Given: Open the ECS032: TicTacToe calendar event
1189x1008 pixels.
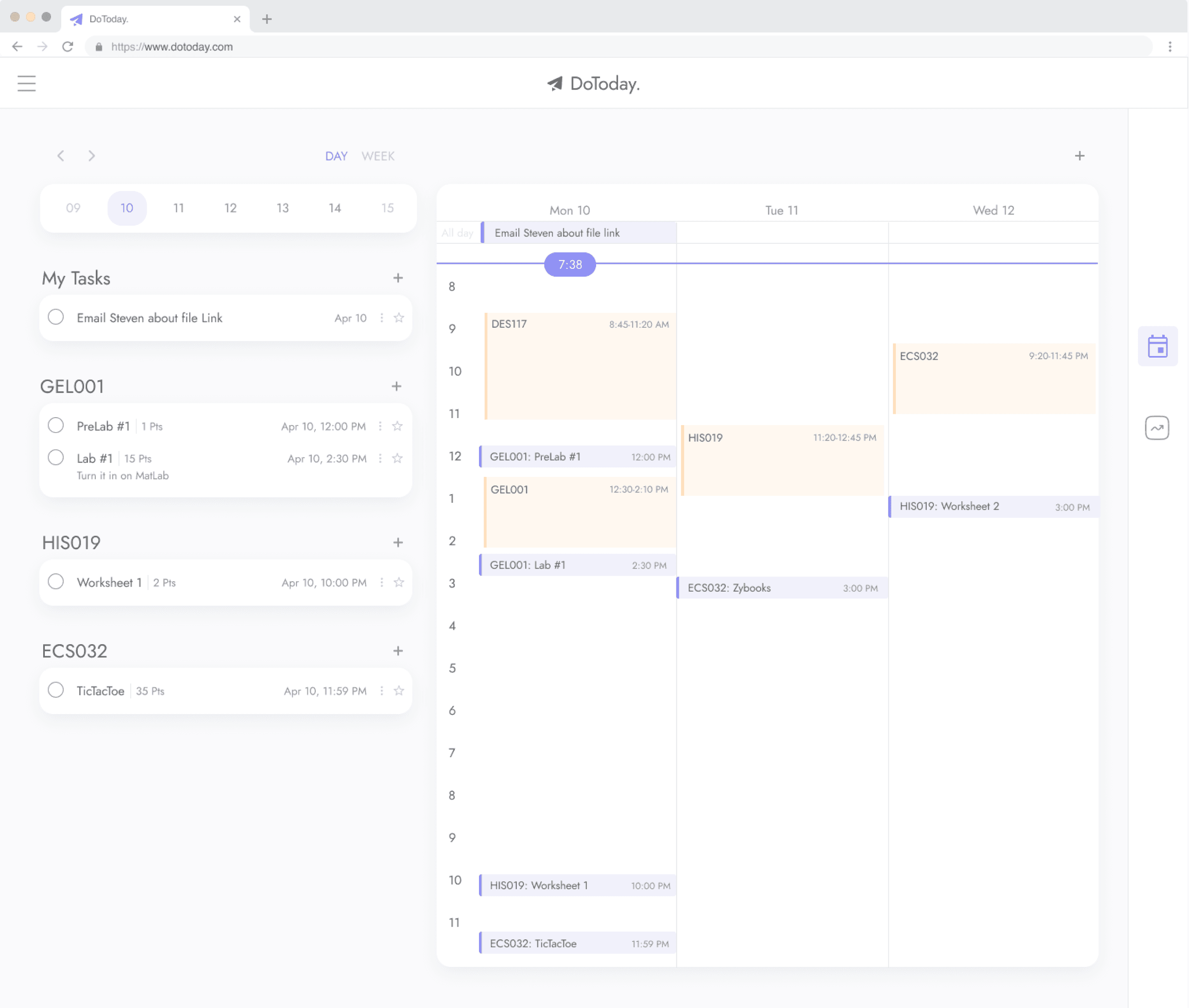Looking at the screenshot, I should pyautogui.click(x=577, y=943).
